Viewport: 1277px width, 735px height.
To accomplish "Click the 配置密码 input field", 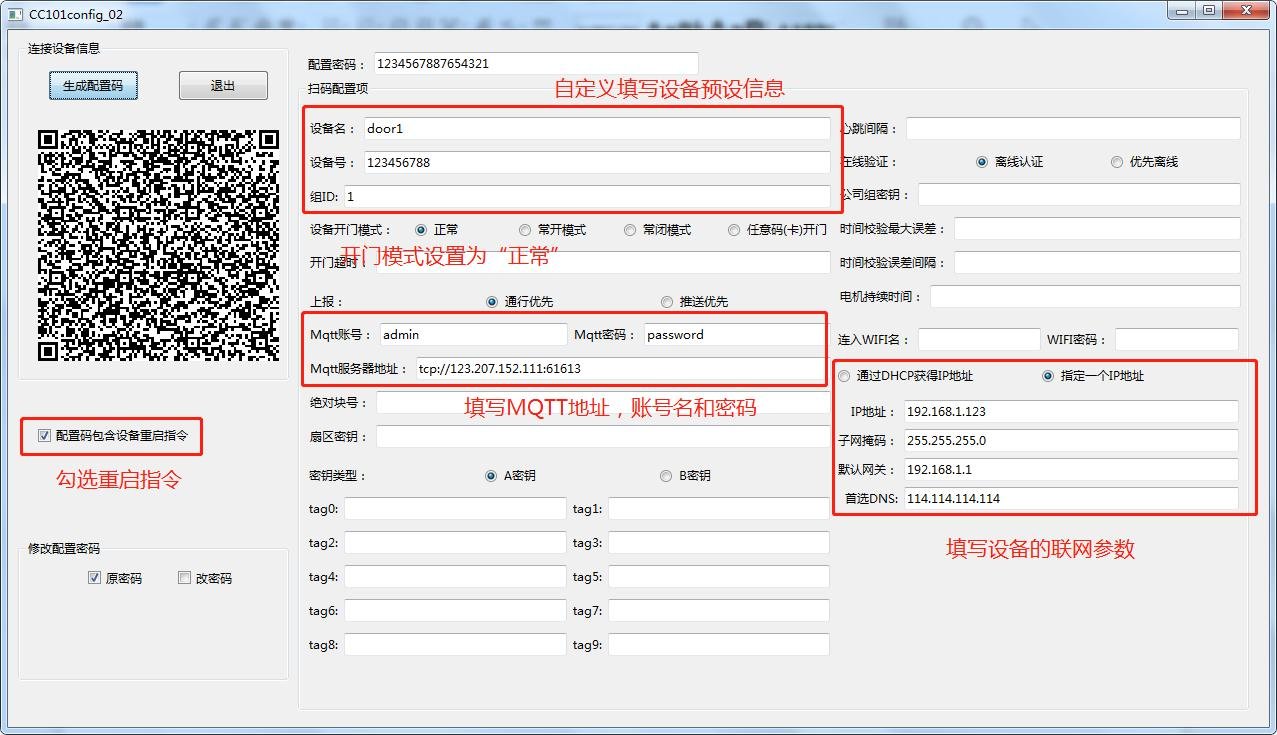I will 536,64.
